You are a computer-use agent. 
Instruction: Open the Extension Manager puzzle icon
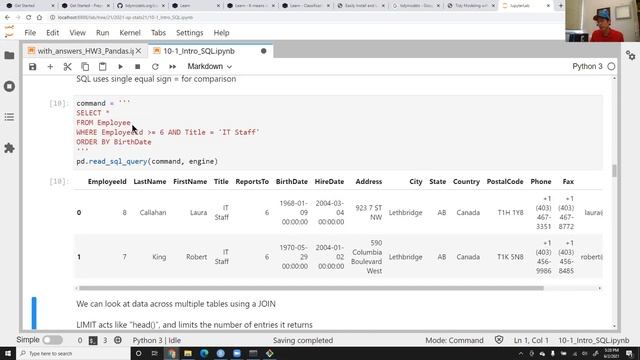click(9, 148)
